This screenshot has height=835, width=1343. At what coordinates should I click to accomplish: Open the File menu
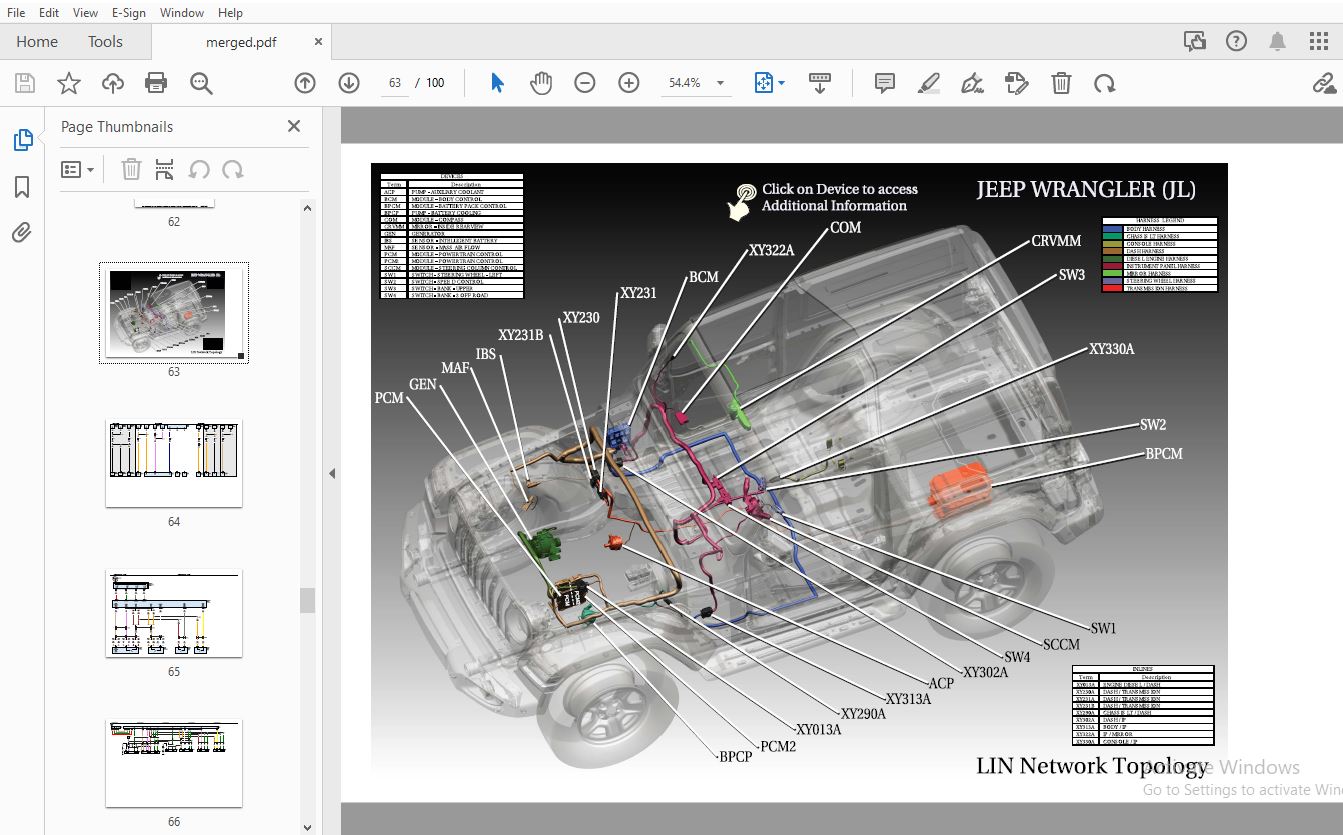tap(17, 13)
